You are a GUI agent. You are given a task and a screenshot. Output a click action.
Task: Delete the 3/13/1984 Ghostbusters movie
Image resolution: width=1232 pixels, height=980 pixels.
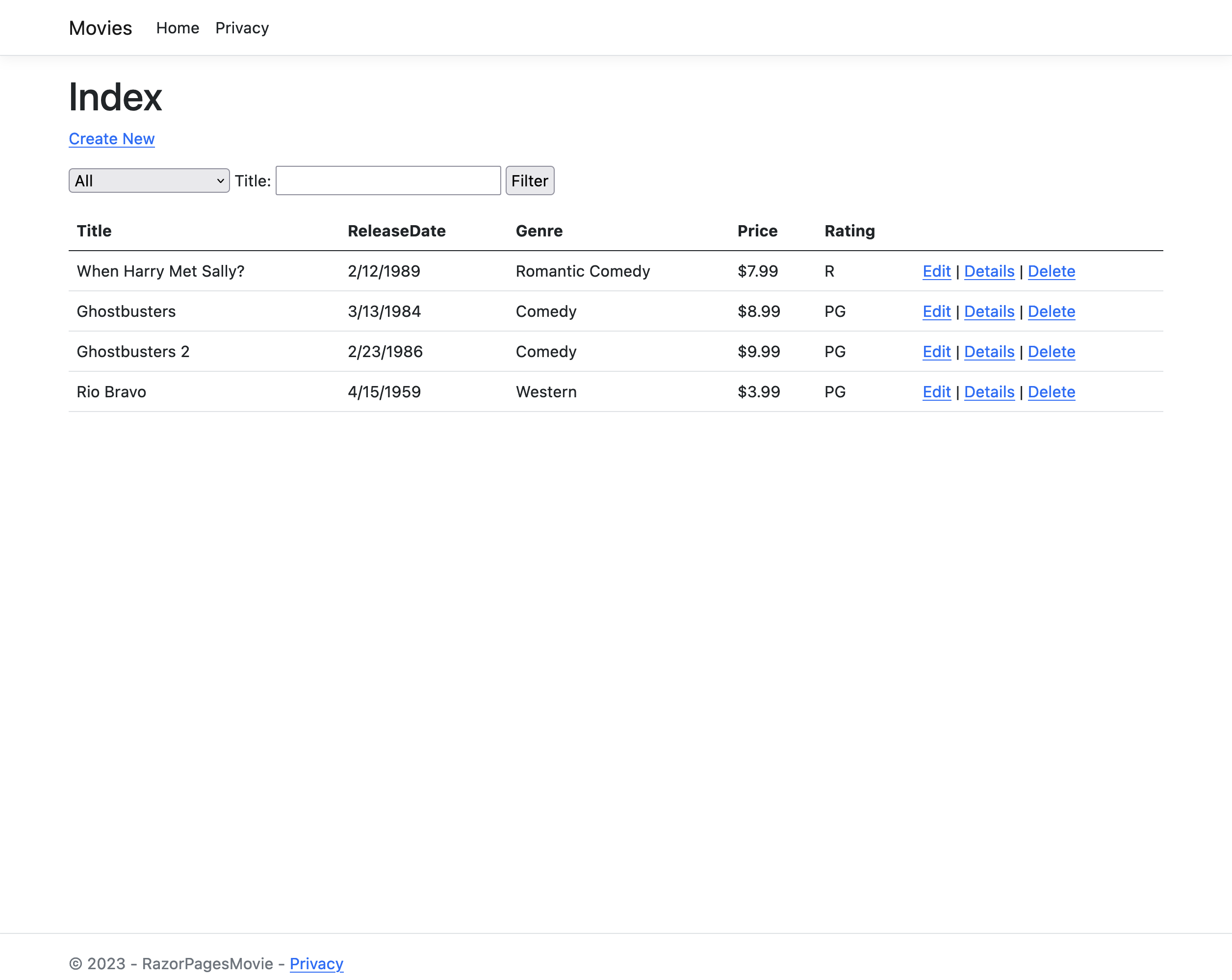point(1052,311)
